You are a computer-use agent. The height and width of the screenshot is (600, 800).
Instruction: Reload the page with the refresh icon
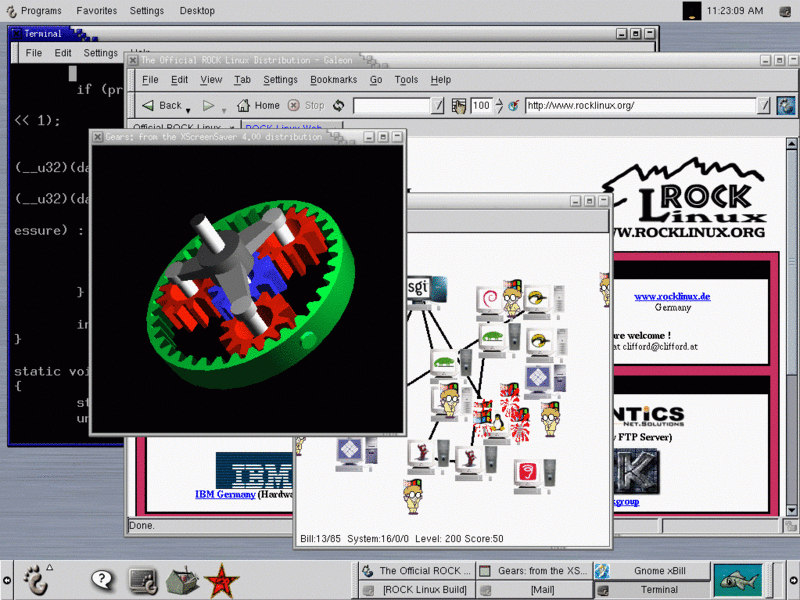(338, 106)
